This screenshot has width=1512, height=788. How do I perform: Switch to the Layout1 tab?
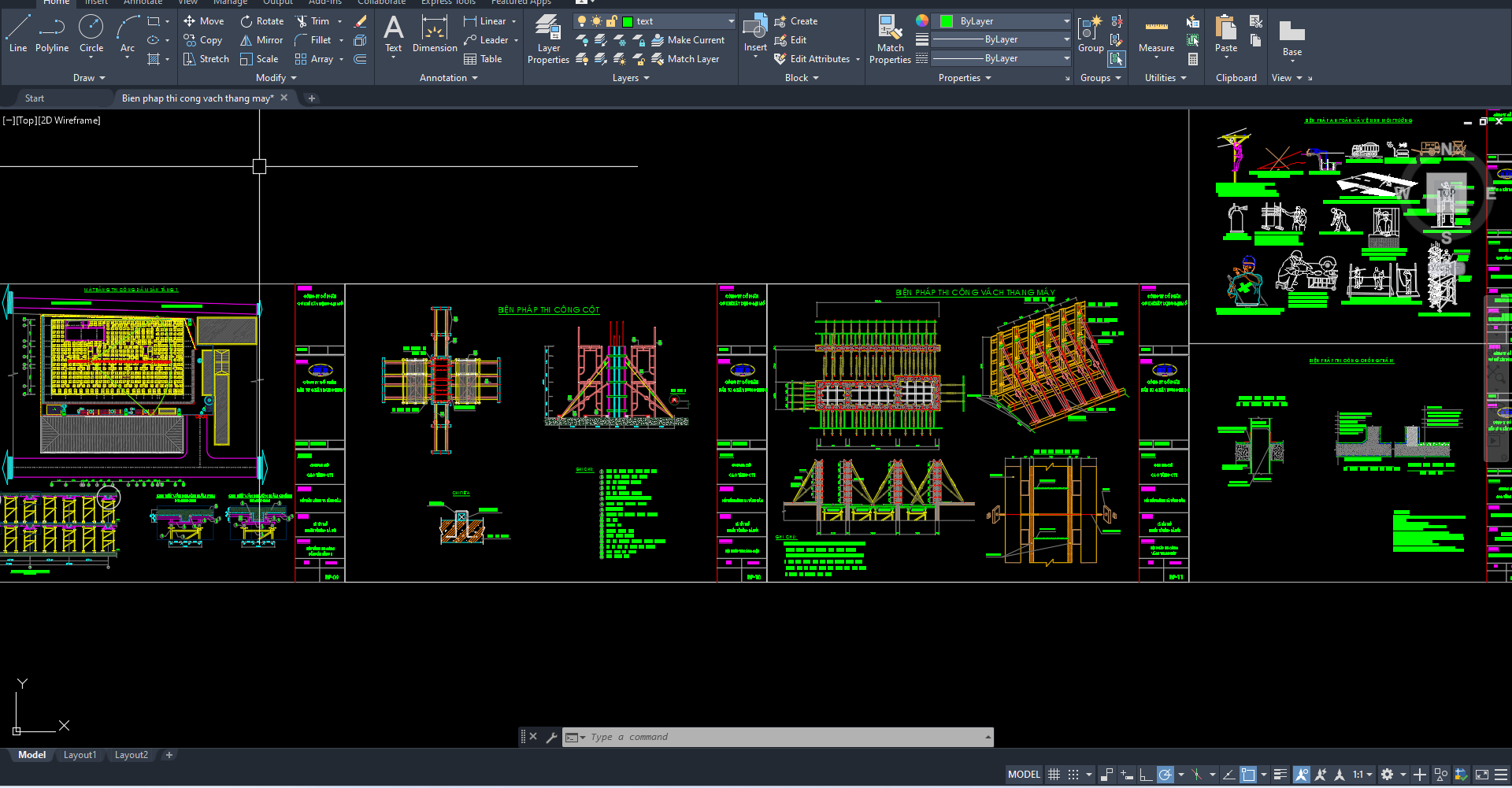pyautogui.click(x=80, y=755)
